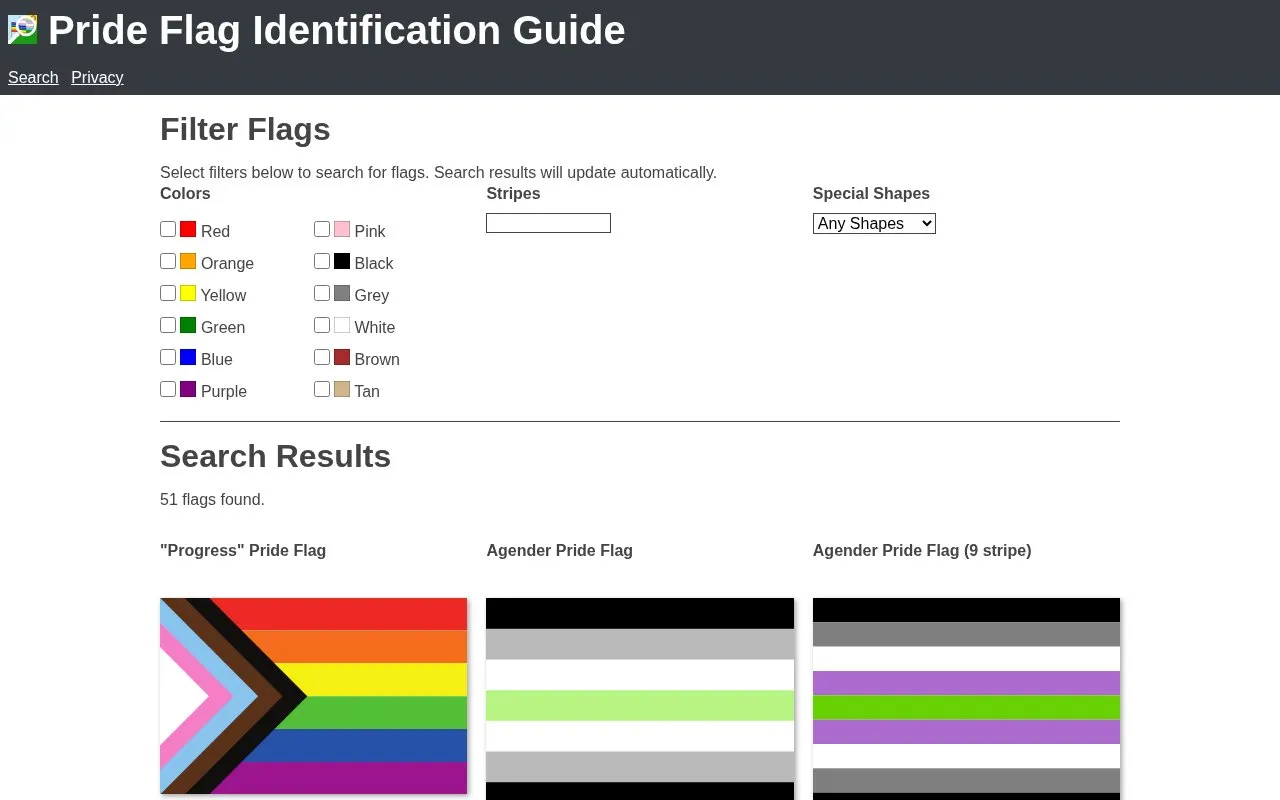Check the Orange color filter
The width and height of the screenshot is (1280, 800).
click(x=168, y=261)
